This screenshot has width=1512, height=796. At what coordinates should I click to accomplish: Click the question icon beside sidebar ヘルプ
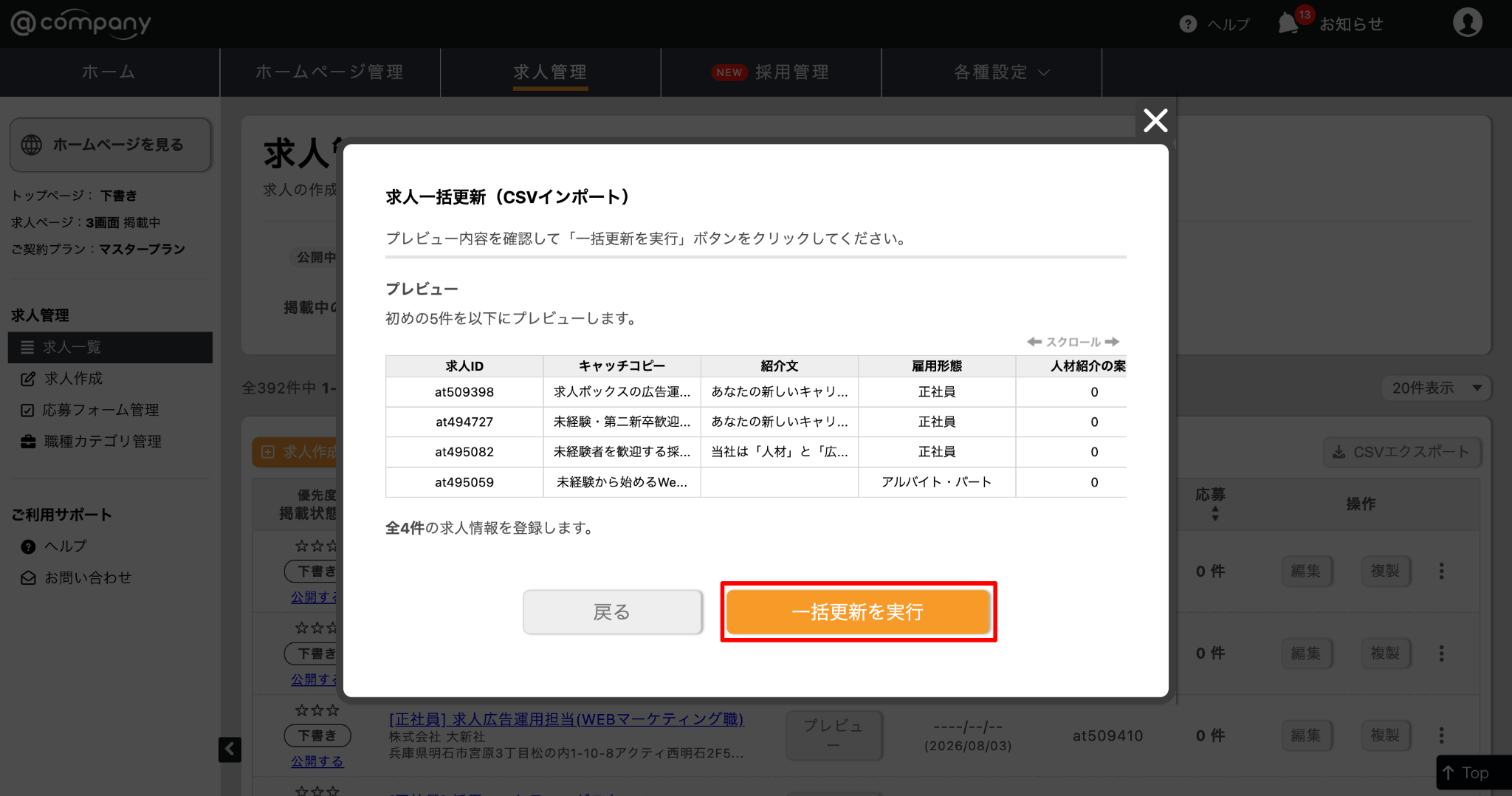pyautogui.click(x=28, y=546)
